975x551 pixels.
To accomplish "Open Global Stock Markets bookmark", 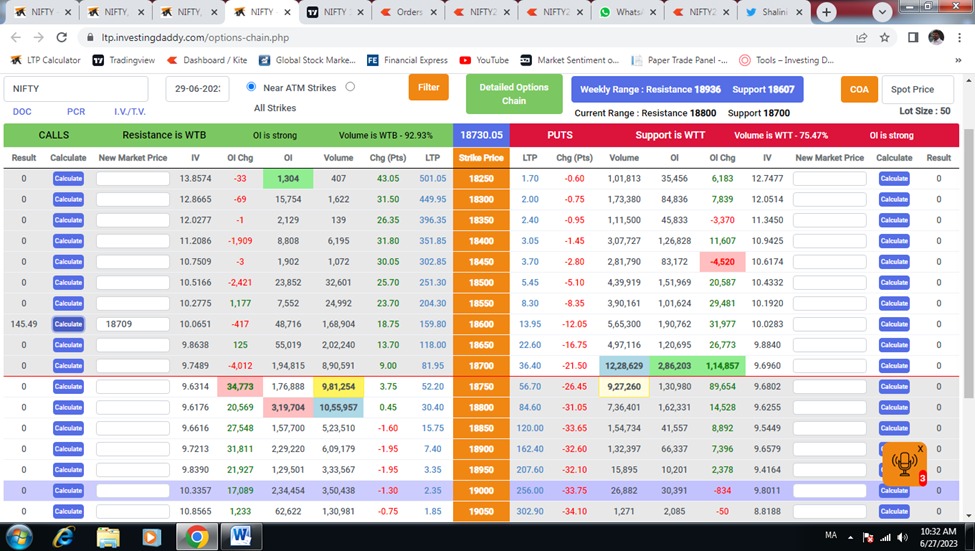I will click(x=307, y=60).
